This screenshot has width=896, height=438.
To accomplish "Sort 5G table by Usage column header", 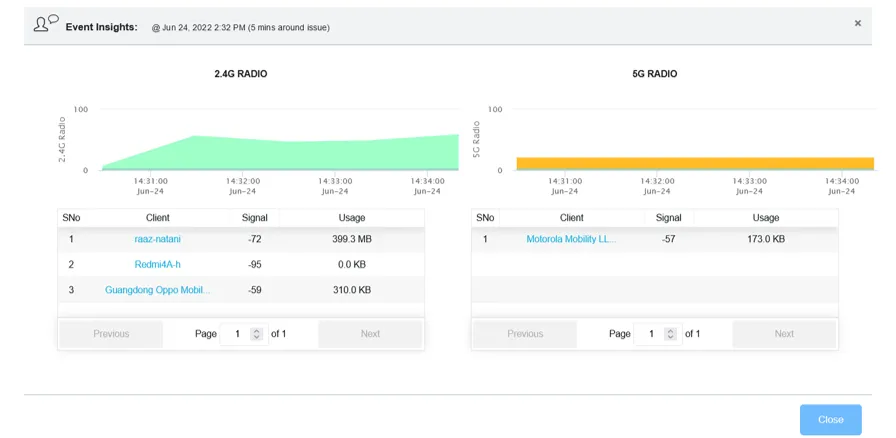I will (766, 218).
